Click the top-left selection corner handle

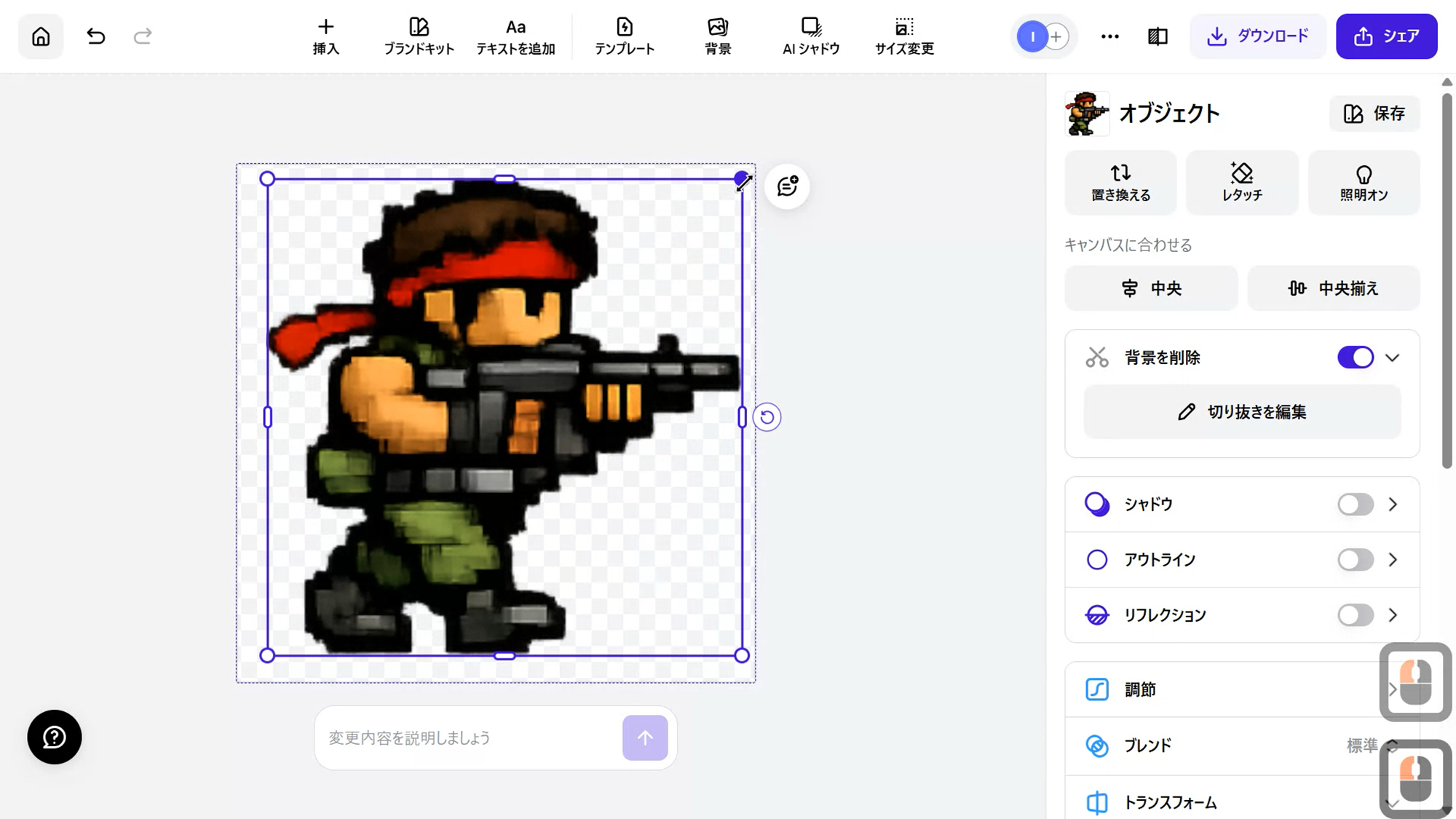pos(267,179)
